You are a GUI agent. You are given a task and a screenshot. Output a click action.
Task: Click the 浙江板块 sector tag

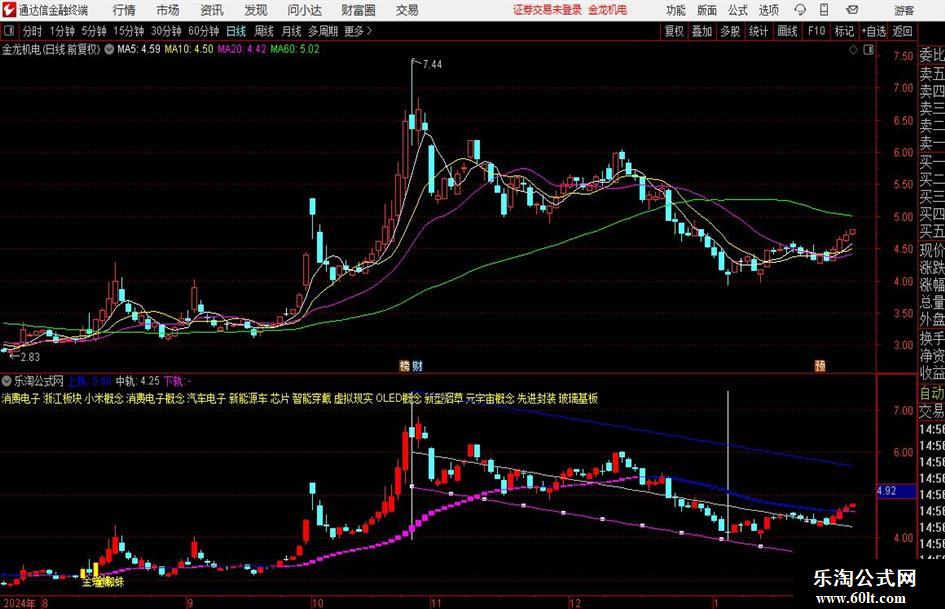(x=62, y=398)
